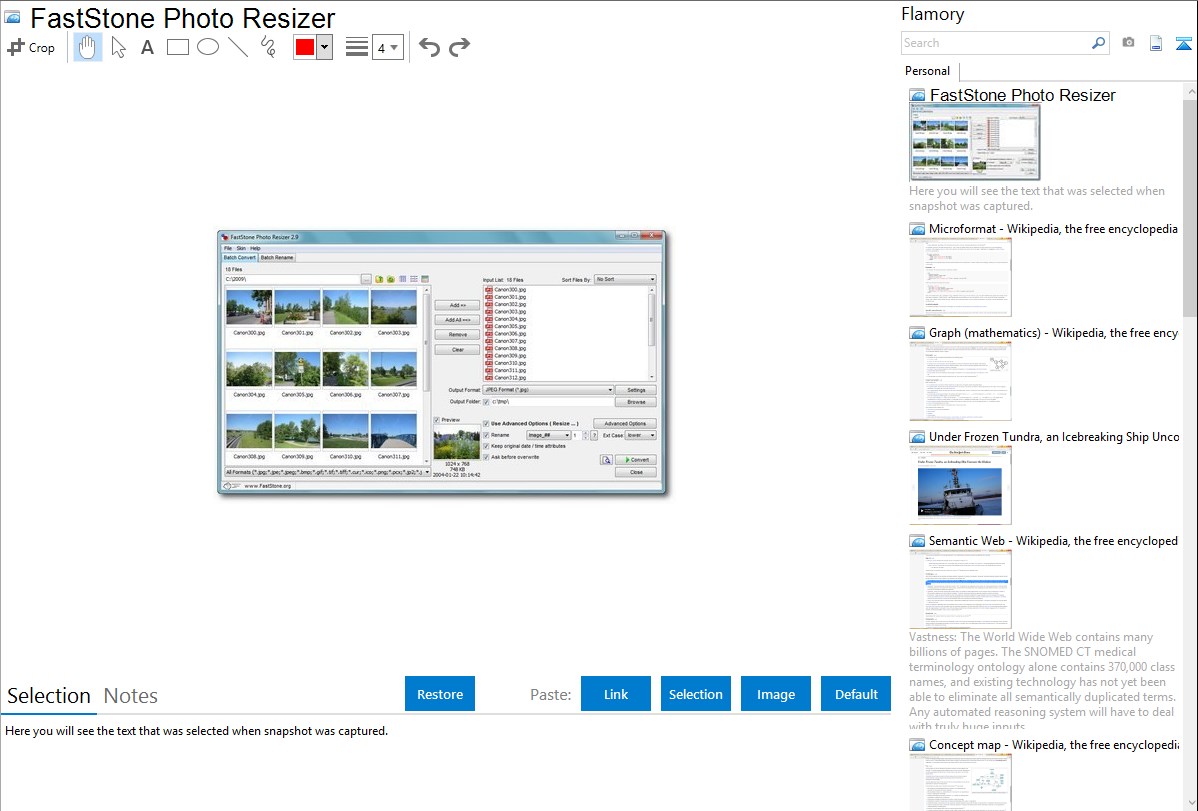This screenshot has width=1198, height=811.
Task: Redo the last undone action
Action: (459, 47)
